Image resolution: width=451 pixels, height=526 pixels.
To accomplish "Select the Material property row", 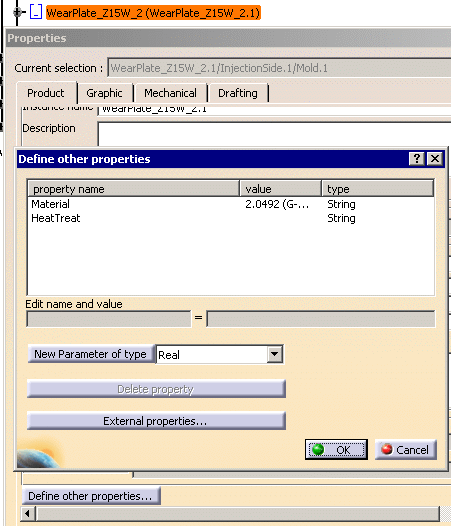I will point(231,204).
